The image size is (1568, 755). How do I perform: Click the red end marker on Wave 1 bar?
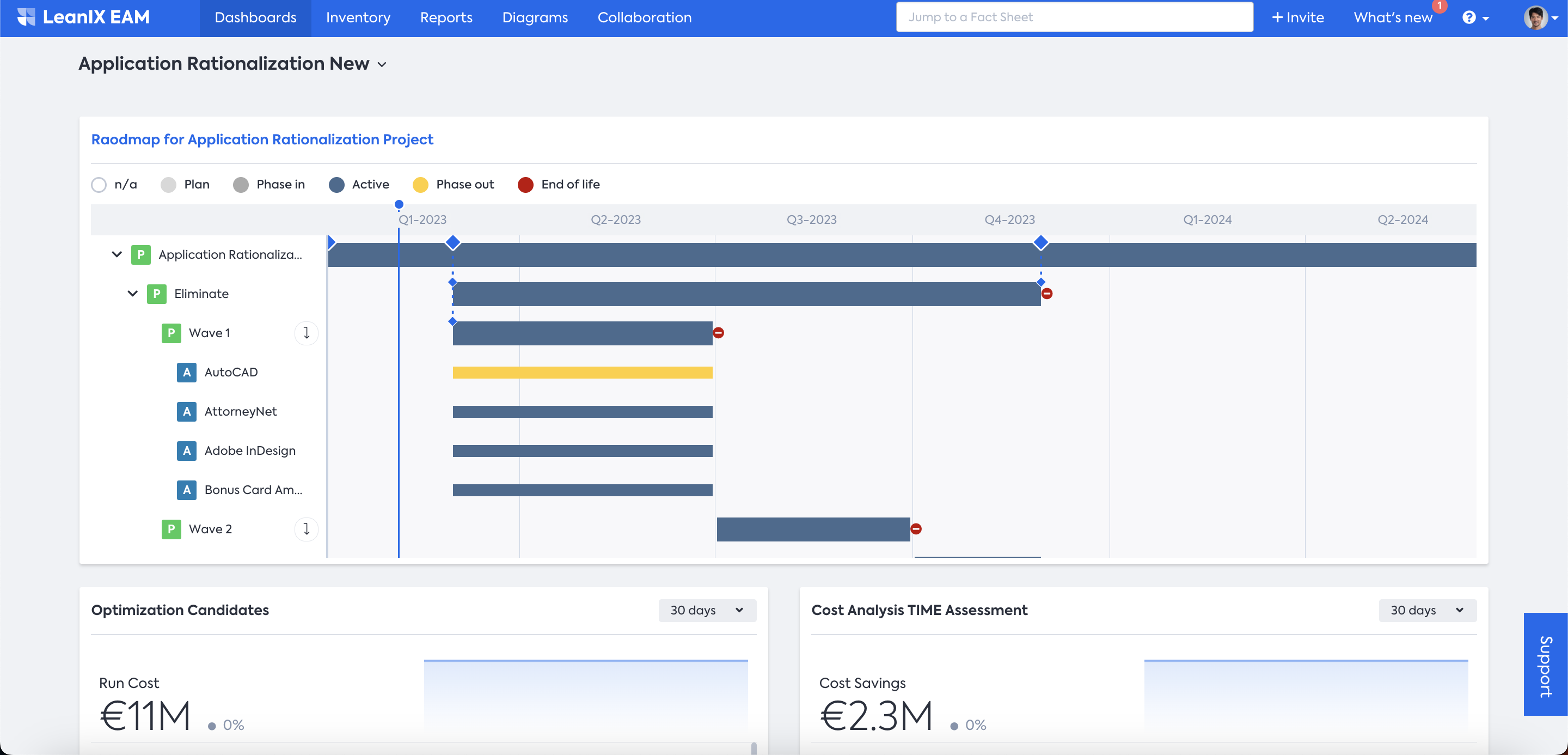(718, 333)
